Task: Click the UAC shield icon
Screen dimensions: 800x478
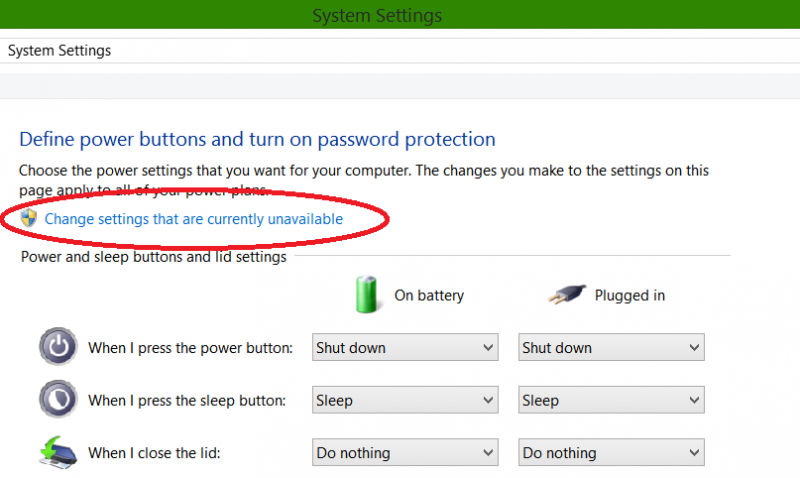Action: pyautogui.click(x=29, y=218)
